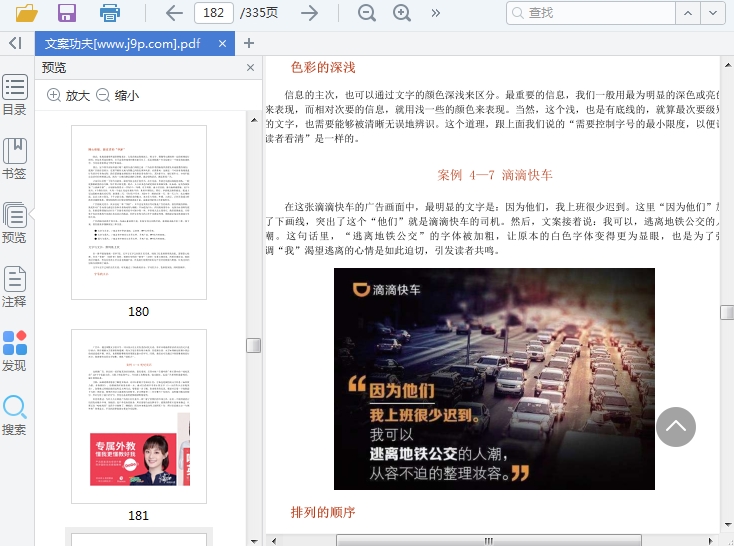Open the 发现 discover panel
This screenshot has height=546, width=734.
tap(15, 351)
